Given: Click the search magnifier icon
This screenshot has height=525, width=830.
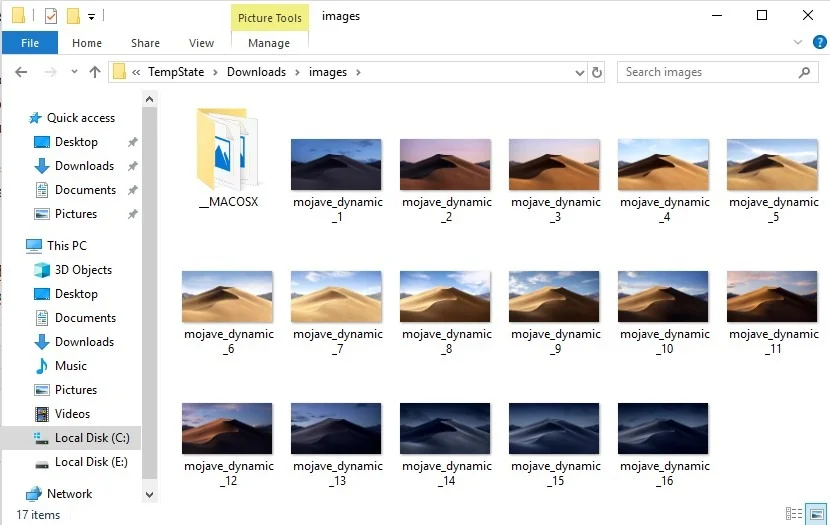Looking at the screenshot, I should pos(804,72).
